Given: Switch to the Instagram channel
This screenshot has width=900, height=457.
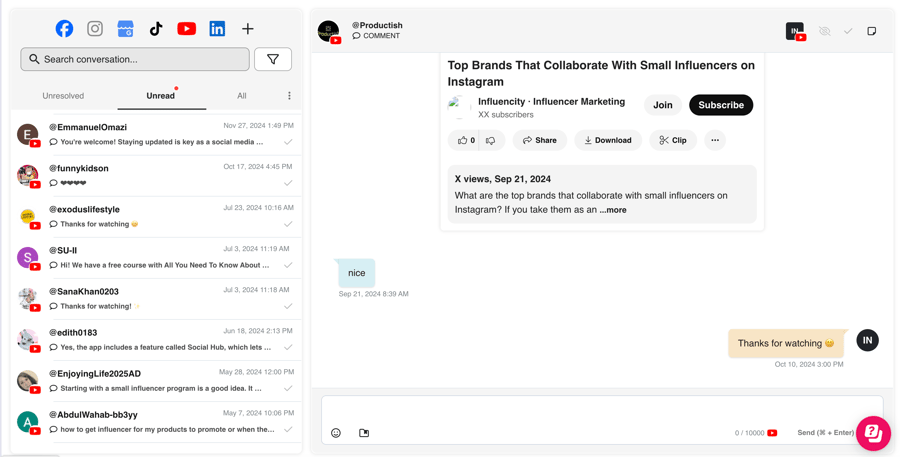Looking at the screenshot, I should (95, 29).
